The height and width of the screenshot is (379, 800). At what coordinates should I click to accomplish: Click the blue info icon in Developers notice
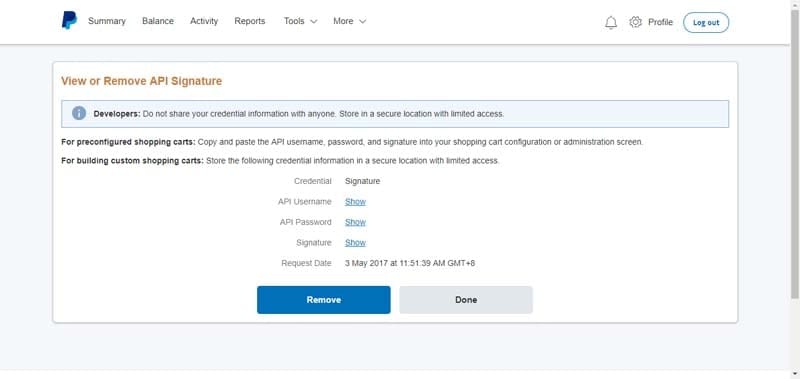pos(79,113)
